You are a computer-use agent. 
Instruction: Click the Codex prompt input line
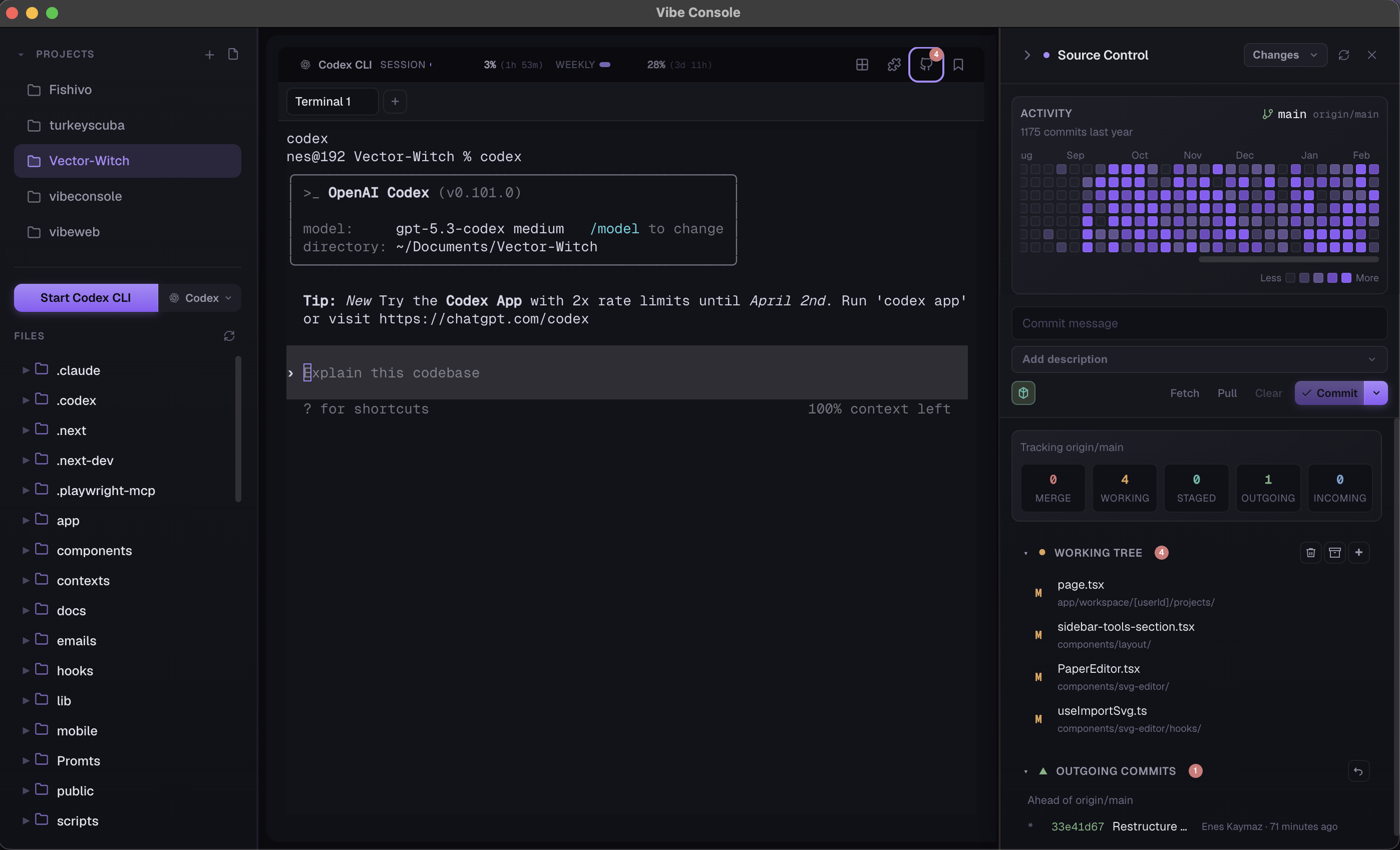[627, 373]
